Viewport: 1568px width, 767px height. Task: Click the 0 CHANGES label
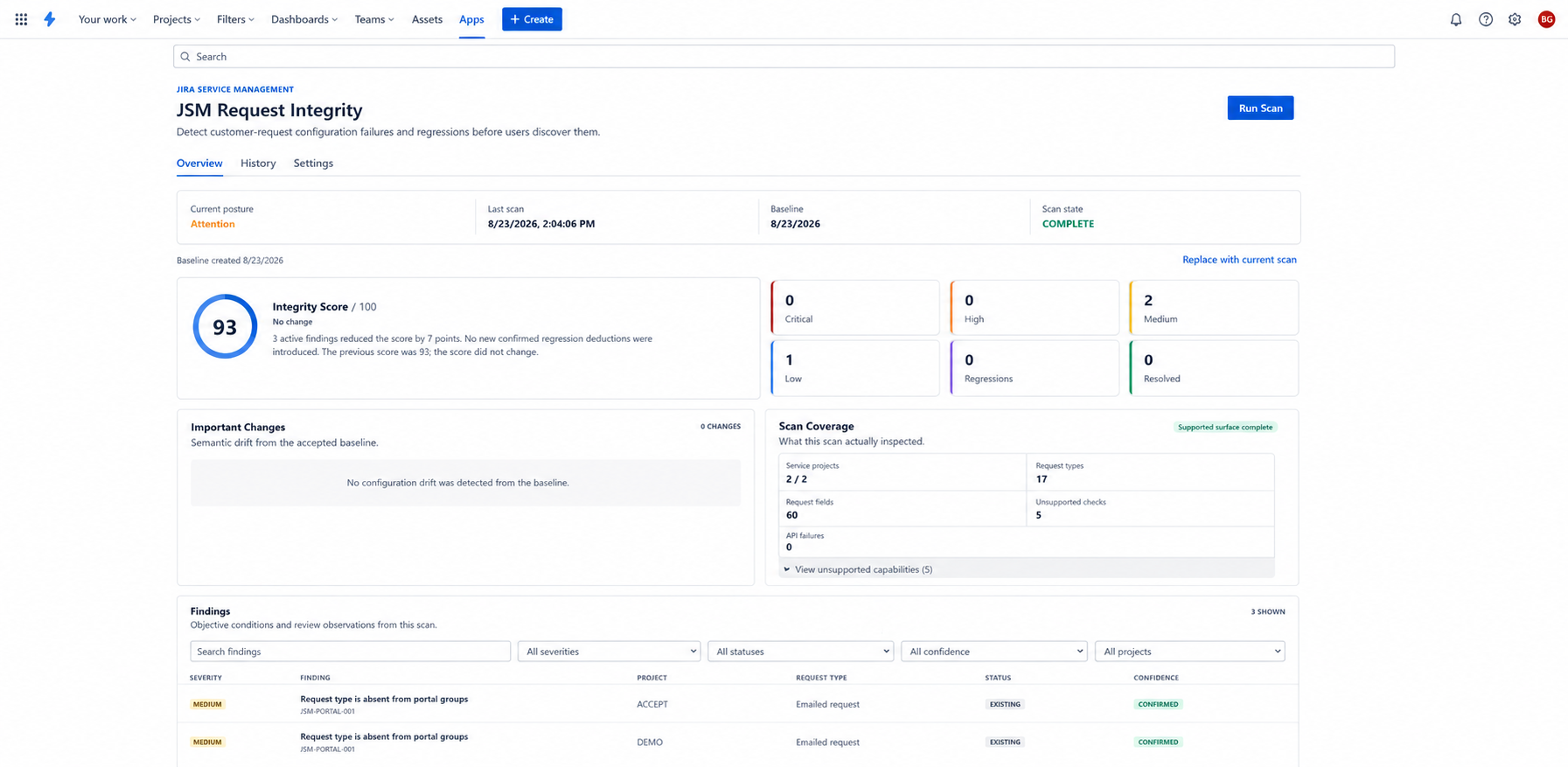pos(720,427)
